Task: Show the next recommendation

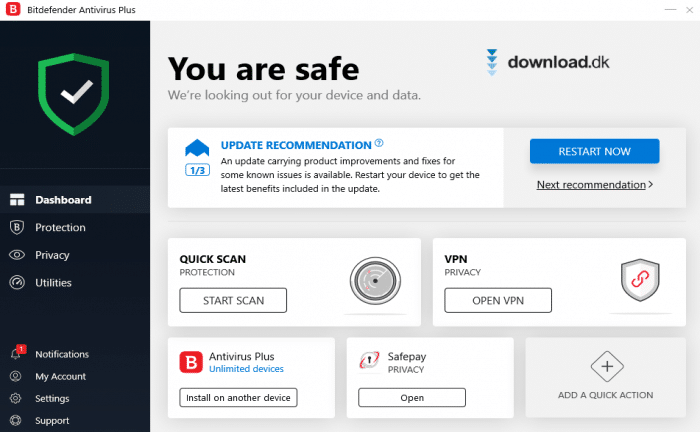Action: (x=594, y=185)
